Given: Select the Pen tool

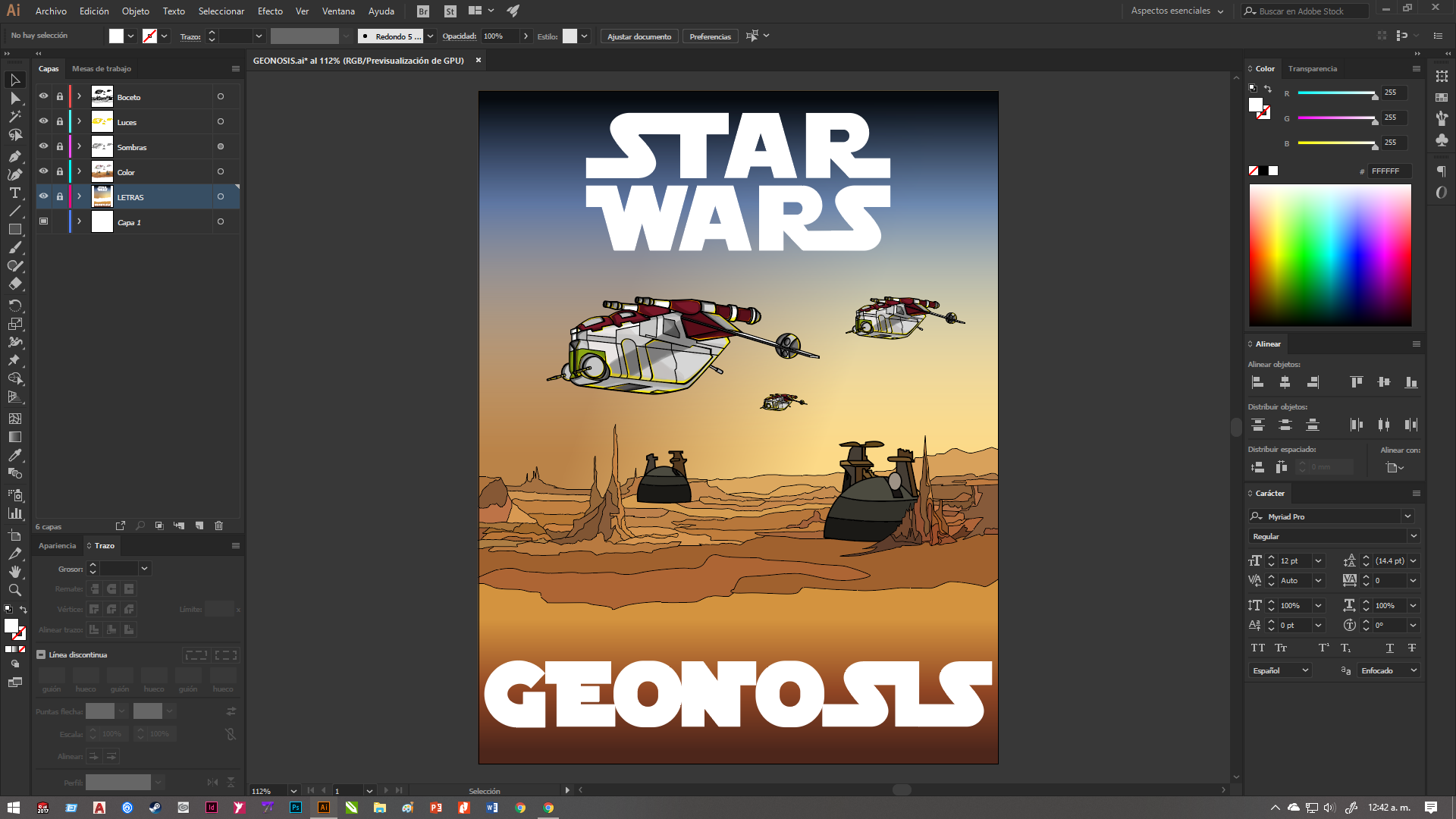Looking at the screenshot, I should pyautogui.click(x=14, y=156).
